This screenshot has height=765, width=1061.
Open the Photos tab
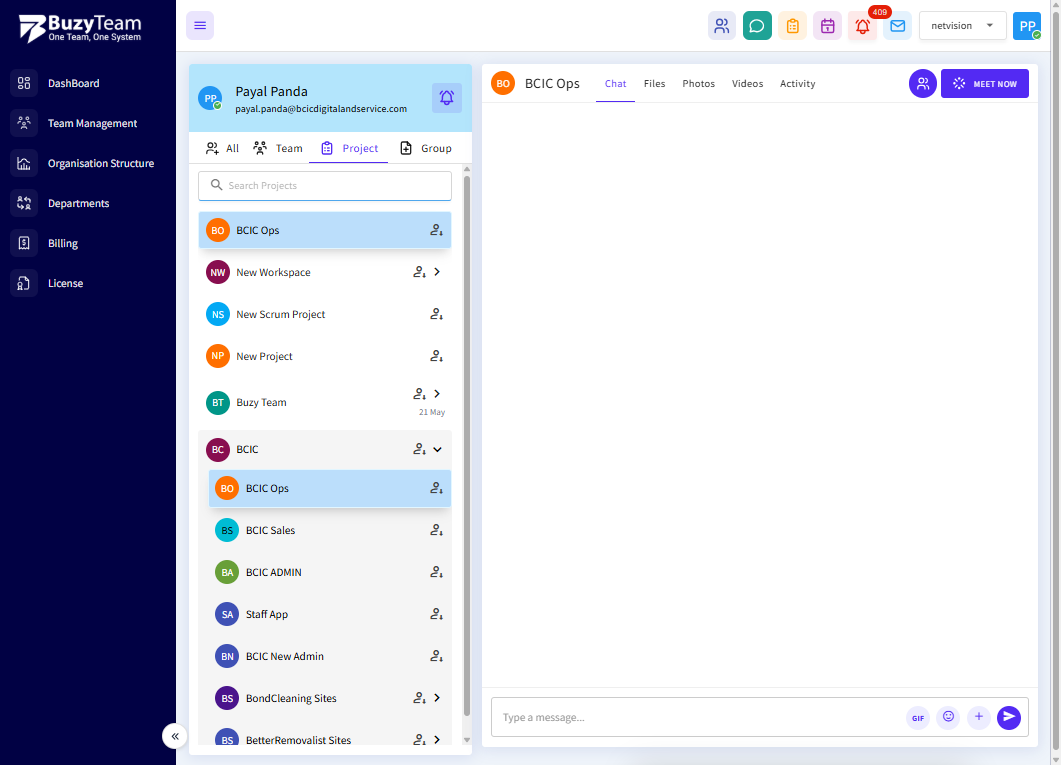point(698,84)
